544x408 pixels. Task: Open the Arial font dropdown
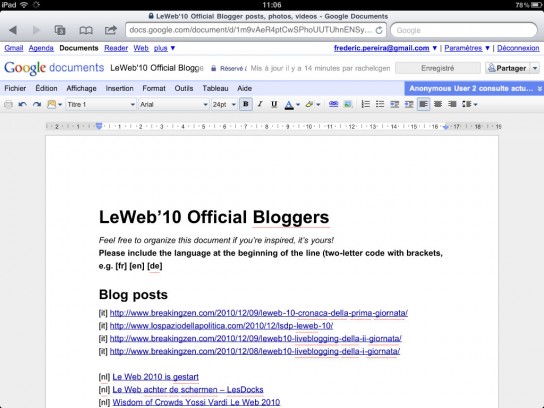click(173, 104)
